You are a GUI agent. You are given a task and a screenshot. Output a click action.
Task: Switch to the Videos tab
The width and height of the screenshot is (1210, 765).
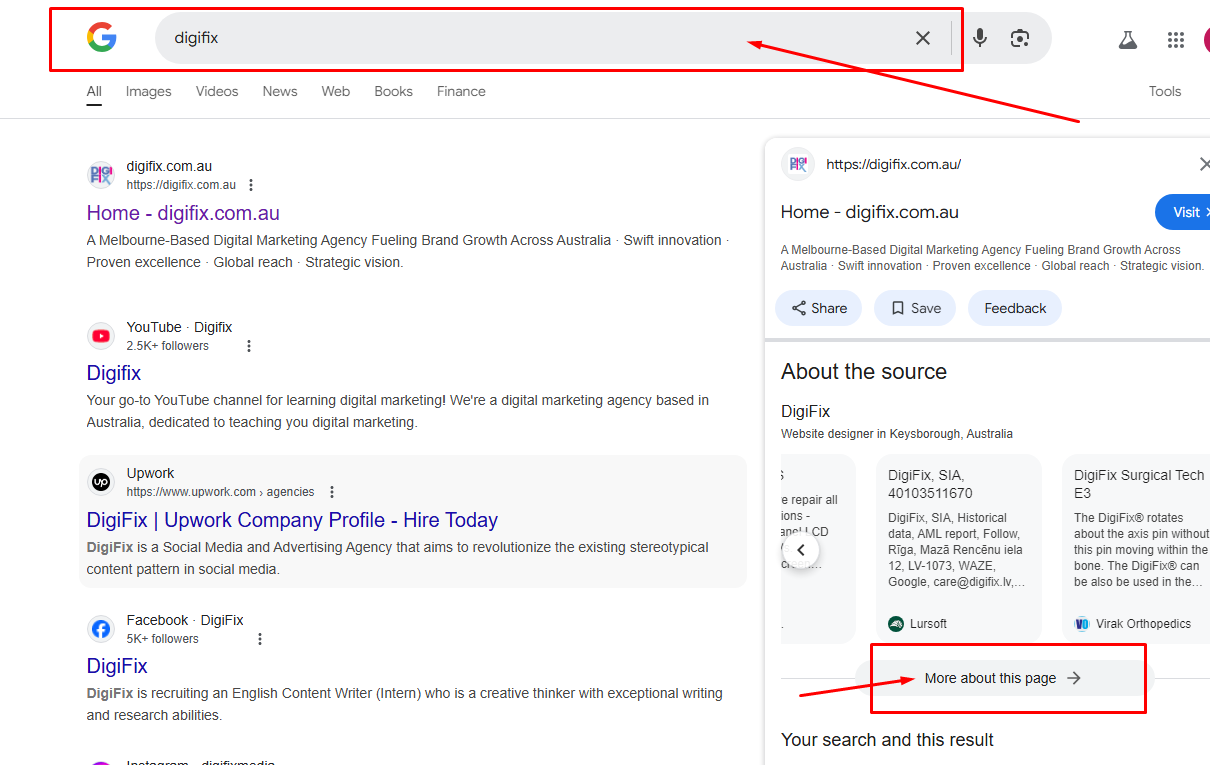coord(217,91)
